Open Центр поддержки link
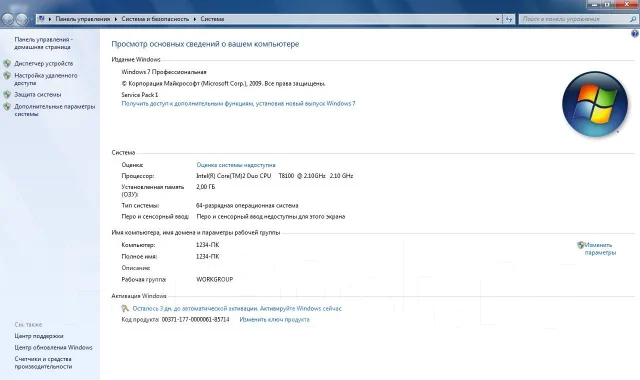 (39, 336)
